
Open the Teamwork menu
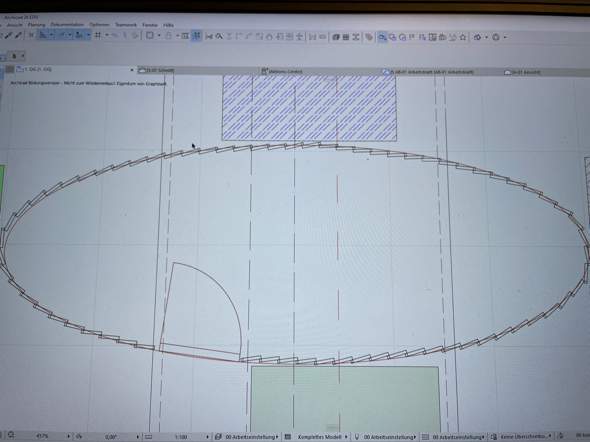[126, 25]
